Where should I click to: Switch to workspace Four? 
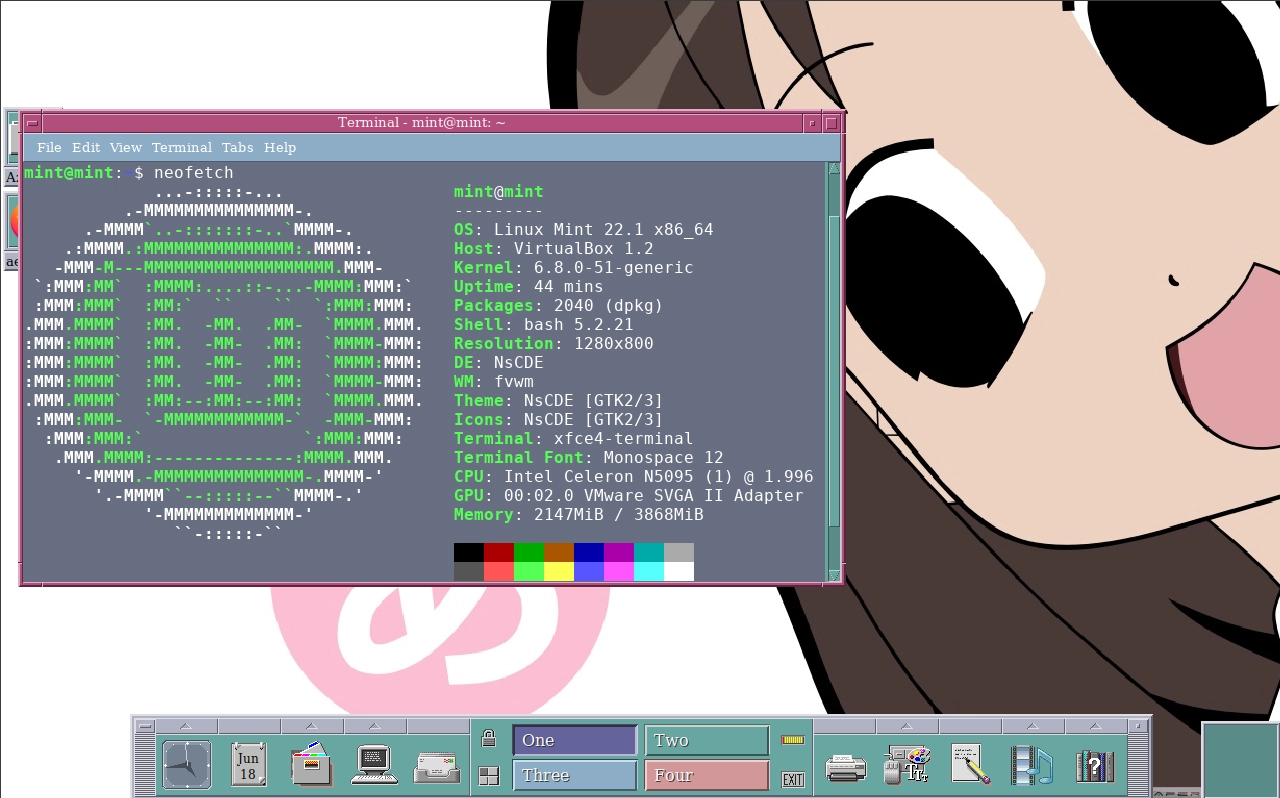point(707,775)
